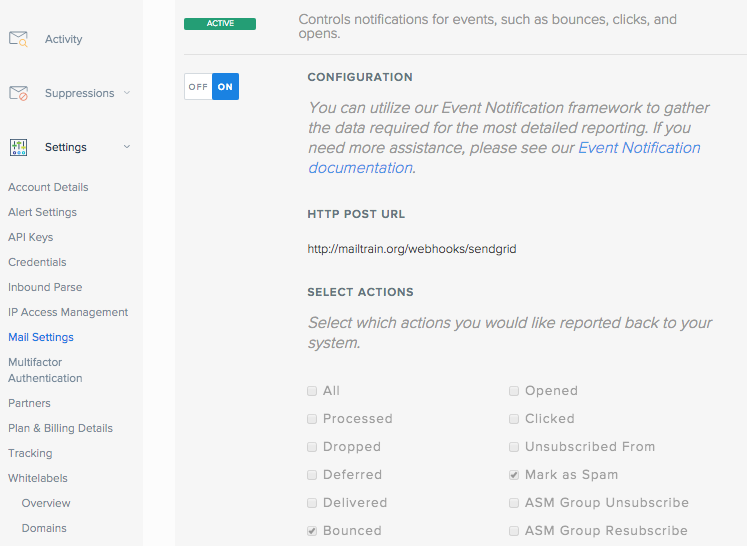Open Inbound Parse settings
Screen dimensions: 747x546
point(45,287)
